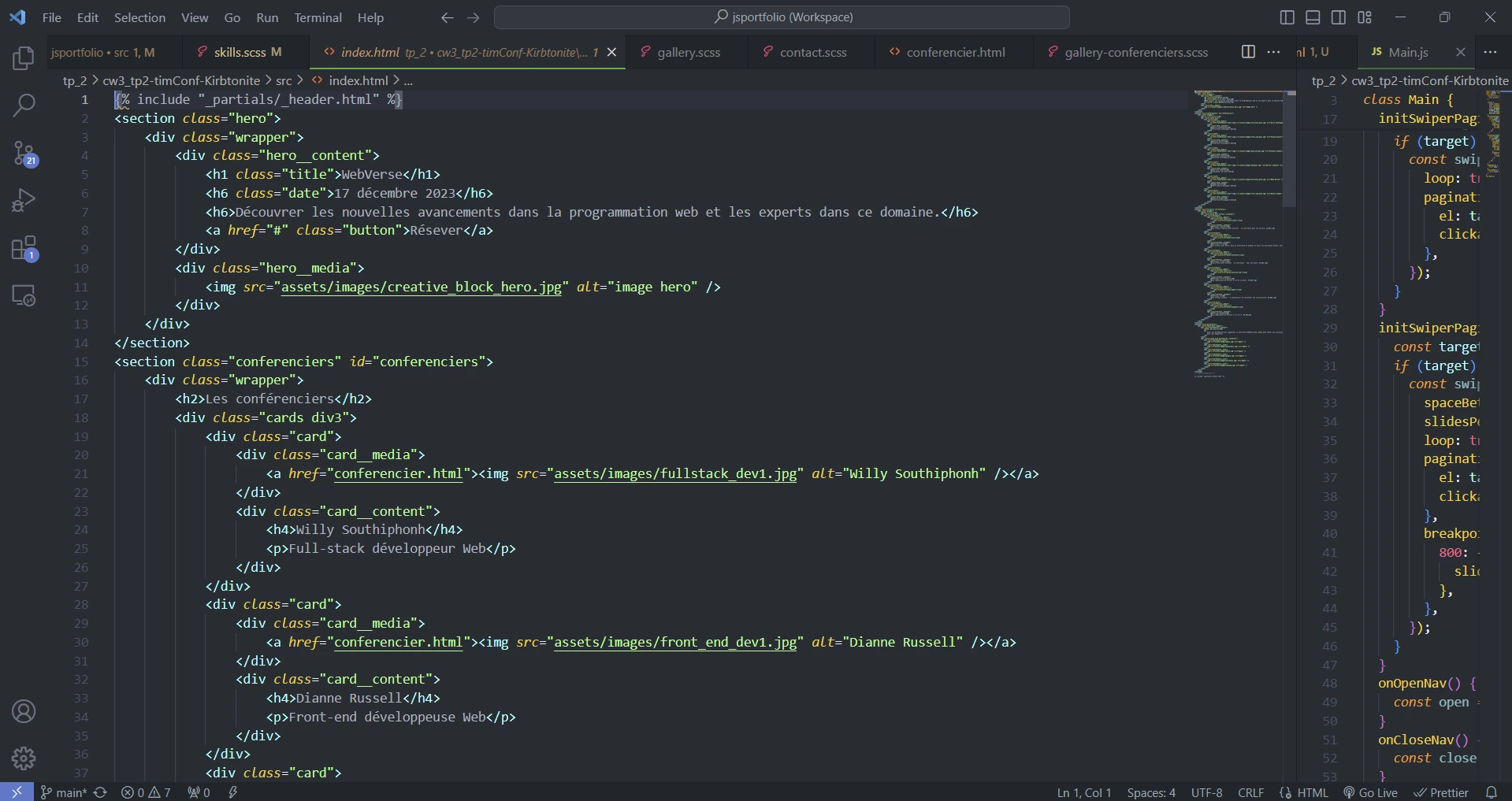
Task: Close the index.html tab
Action: pyautogui.click(x=611, y=52)
